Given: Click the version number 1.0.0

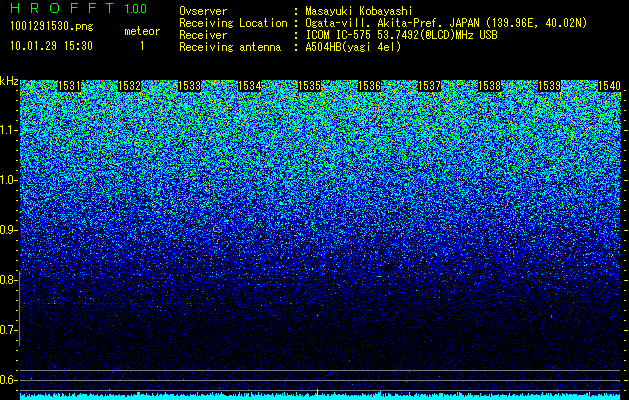Looking at the screenshot, I should (136, 8).
